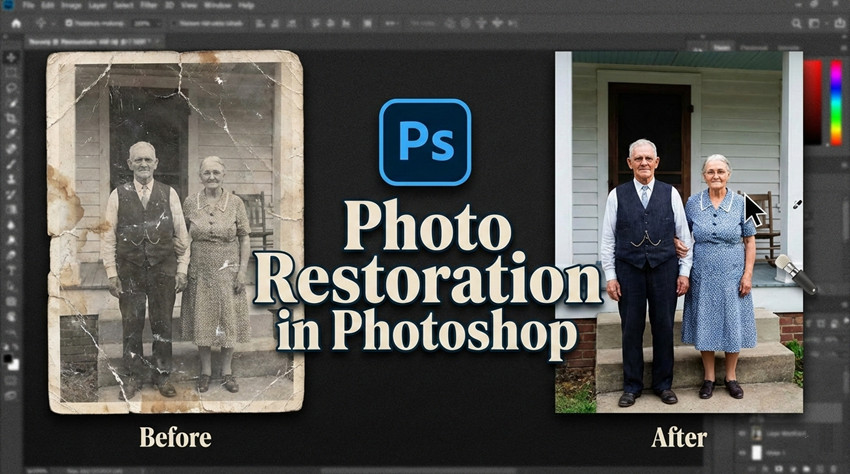Open the File menu
Image resolution: width=850 pixels, height=474 pixels.
pyautogui.click(x=28, y=5)
